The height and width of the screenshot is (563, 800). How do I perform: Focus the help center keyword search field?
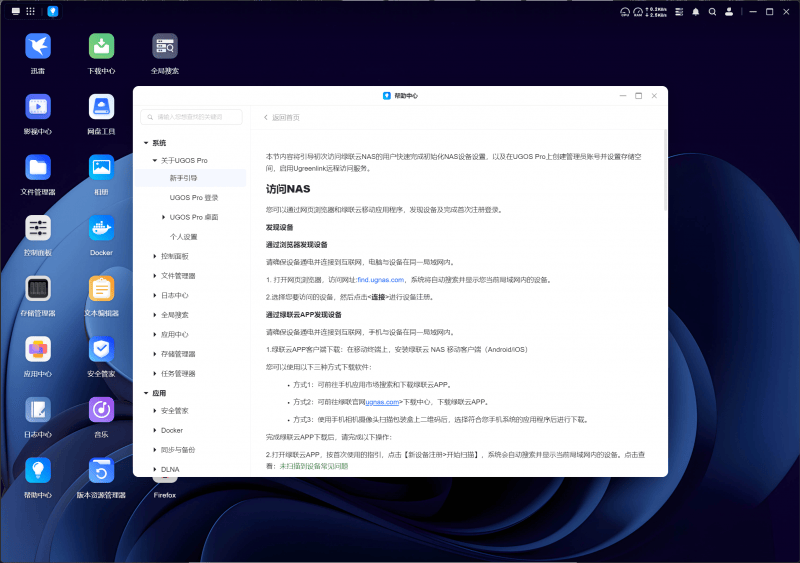point(191,117)
